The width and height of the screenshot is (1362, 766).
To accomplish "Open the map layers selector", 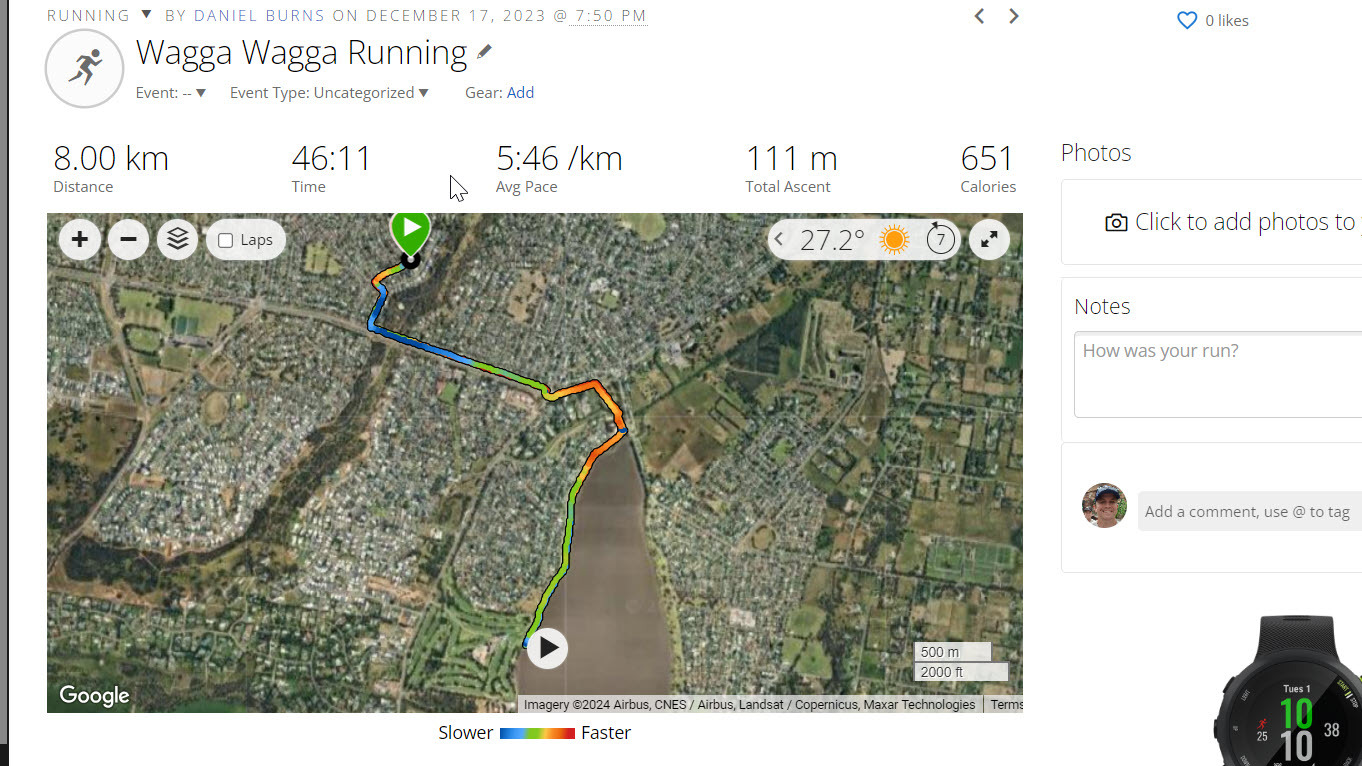I will 177,240.
